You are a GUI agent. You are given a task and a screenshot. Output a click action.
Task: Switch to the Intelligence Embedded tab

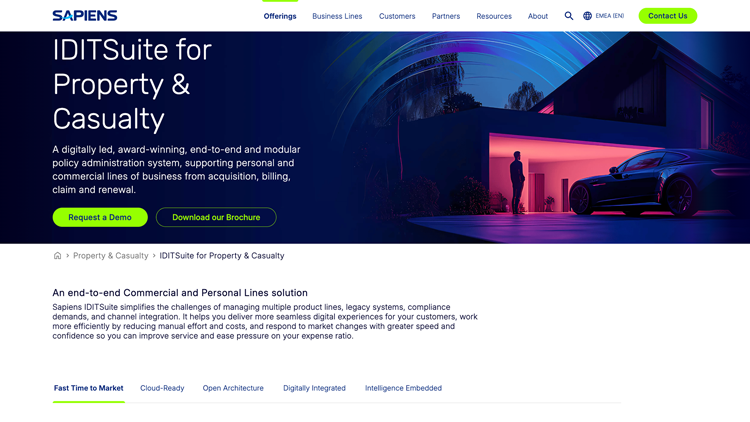403,388
